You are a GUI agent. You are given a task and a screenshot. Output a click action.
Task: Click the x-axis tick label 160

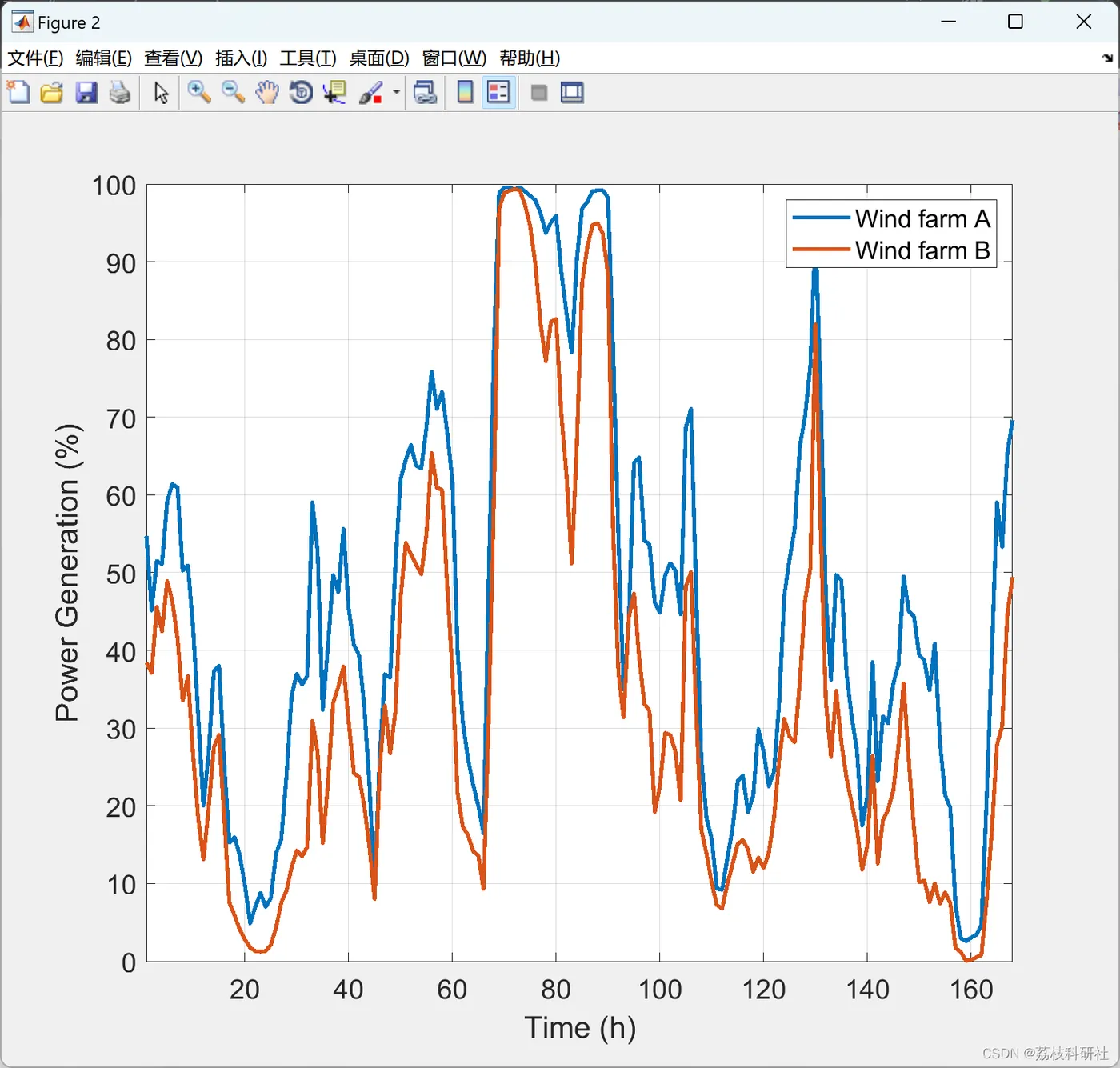[x=971, y=990]
